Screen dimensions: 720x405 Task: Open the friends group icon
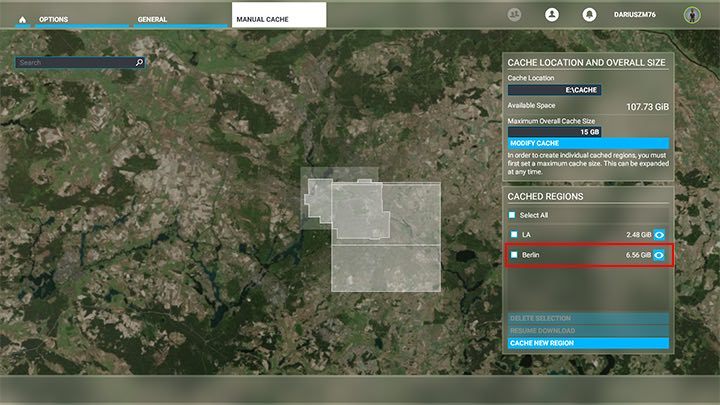(516, 15)
